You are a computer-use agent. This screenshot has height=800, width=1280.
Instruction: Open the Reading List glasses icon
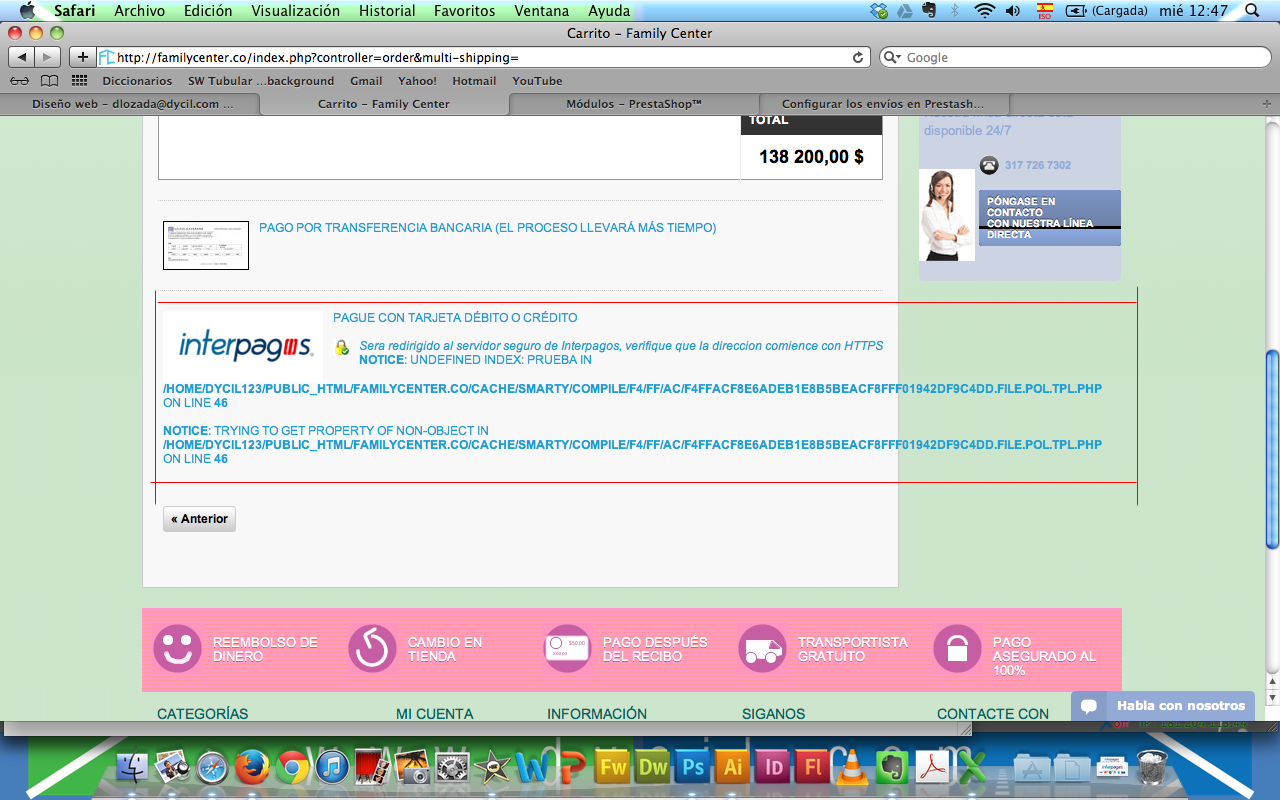20,81
